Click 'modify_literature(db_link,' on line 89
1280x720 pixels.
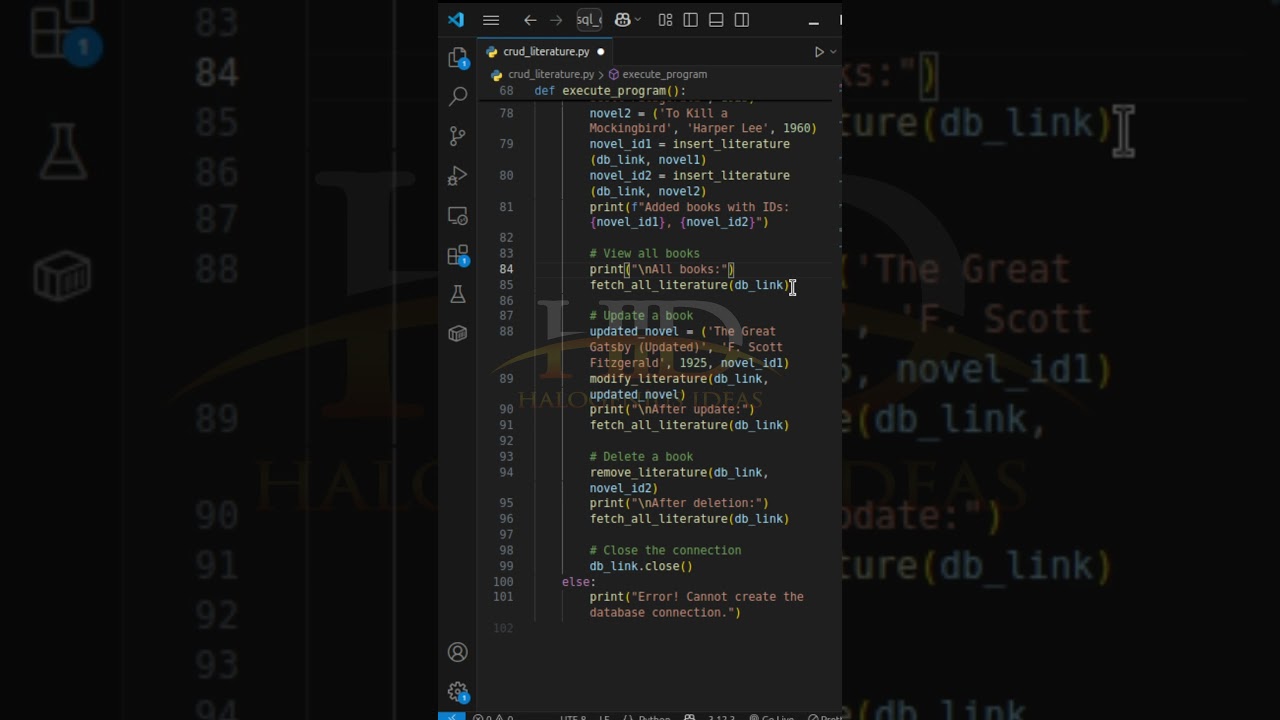pyautogui.click(x=679, y=379)
